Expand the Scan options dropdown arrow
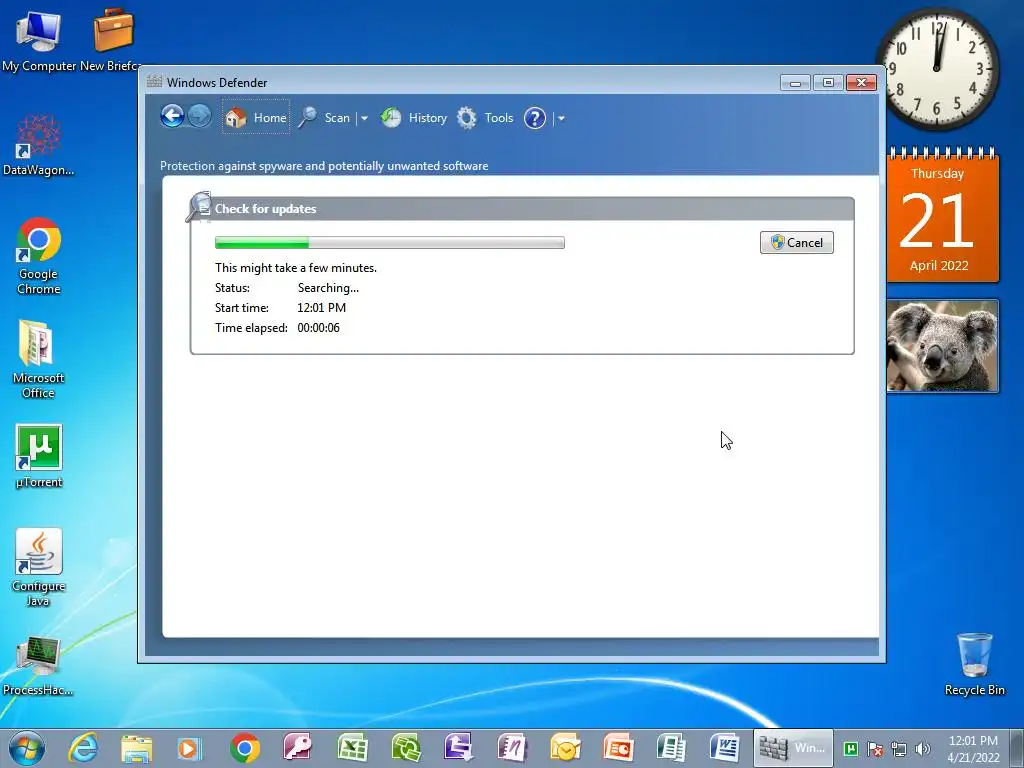Image resolution: width=1024 pixels, height=768 pixels. [x=364, y=118]
